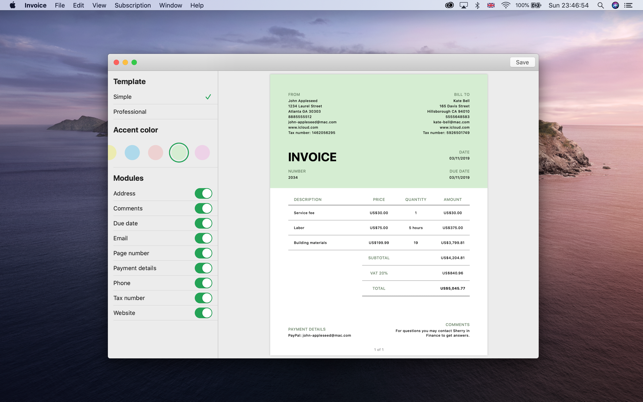Click the SUBTOTAL label in preview
This screenshot has width=643, height=402.
click(379, 258)
